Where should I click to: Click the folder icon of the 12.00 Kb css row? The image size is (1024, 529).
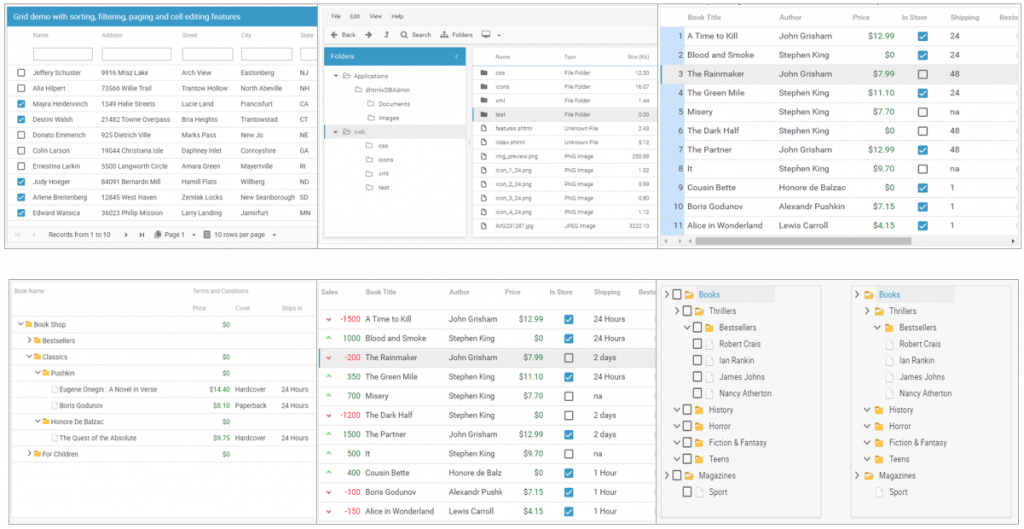483,72
